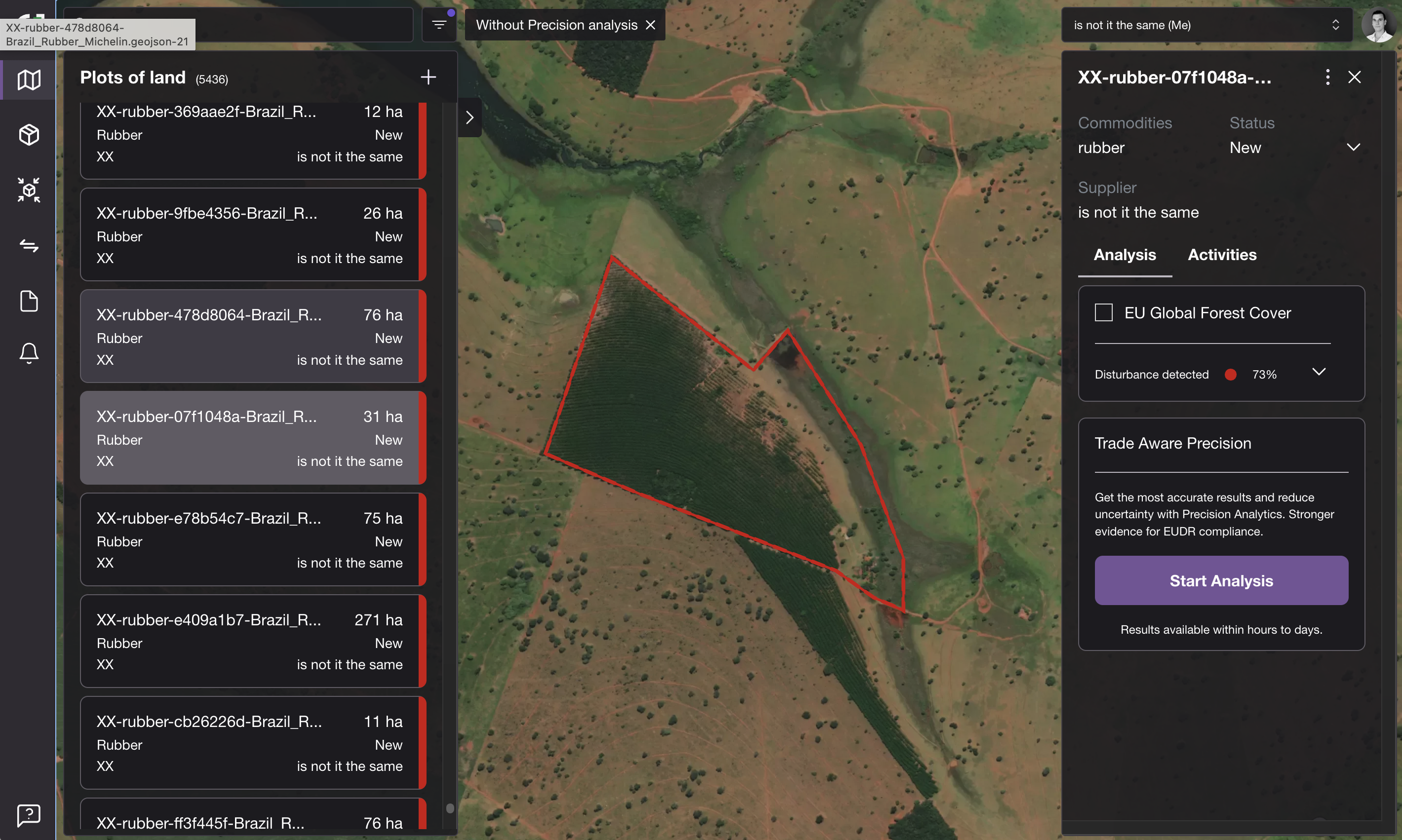Open the help chat icon
This screenshot has width=1402, height=840.
pos(28,815)
